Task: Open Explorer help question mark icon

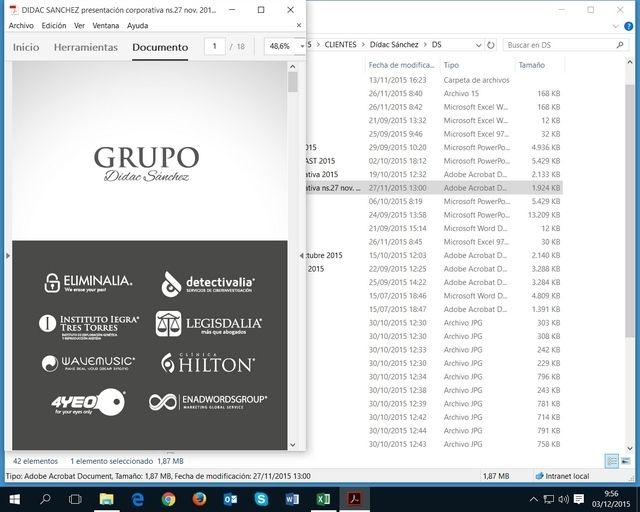Action: (x=627, y=28)
